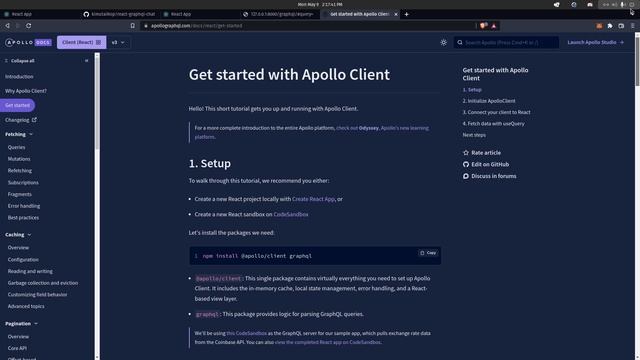Open Why Apollo Client? page
The image size is (640, 360).
point(26,91)
